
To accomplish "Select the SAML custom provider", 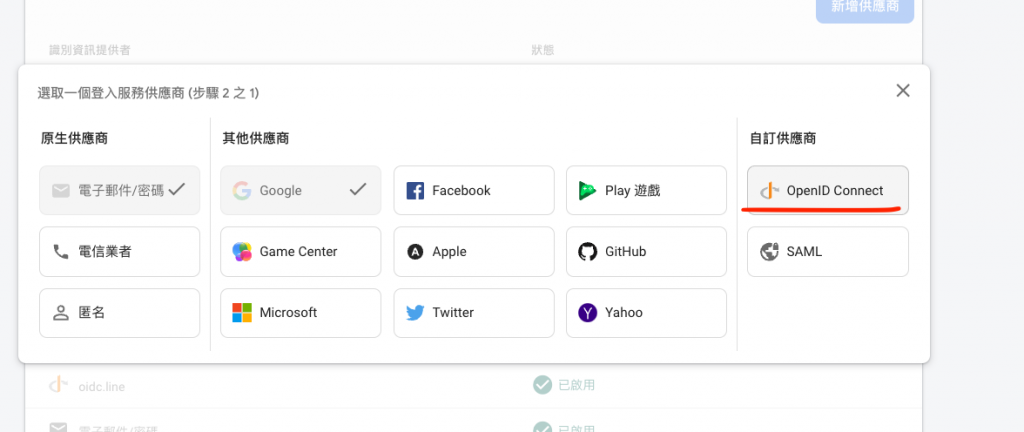I will (x=827, y=251).
